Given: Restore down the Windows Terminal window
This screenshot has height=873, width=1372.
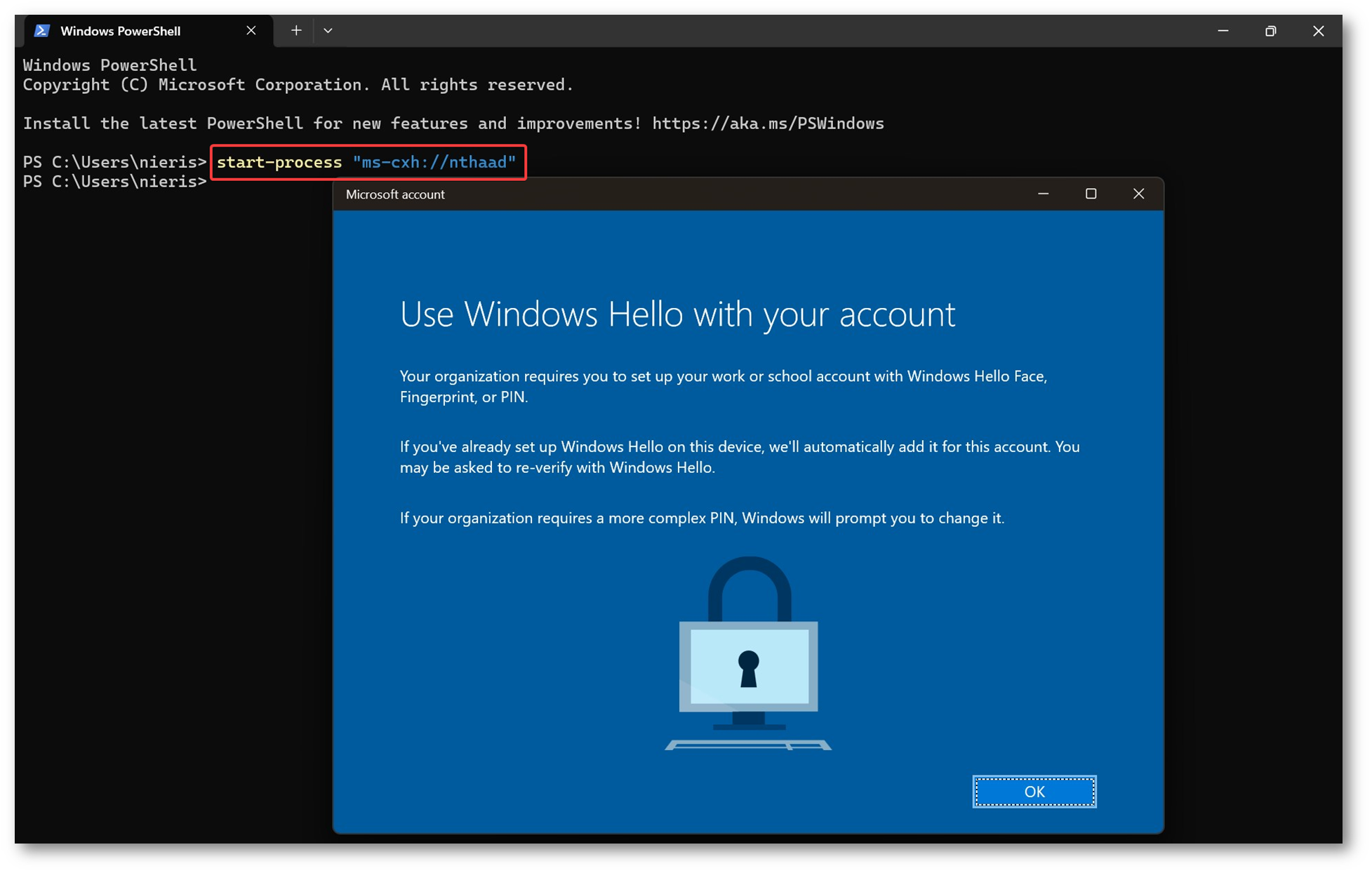Looking at the screenshot, I should (1270, 31).
